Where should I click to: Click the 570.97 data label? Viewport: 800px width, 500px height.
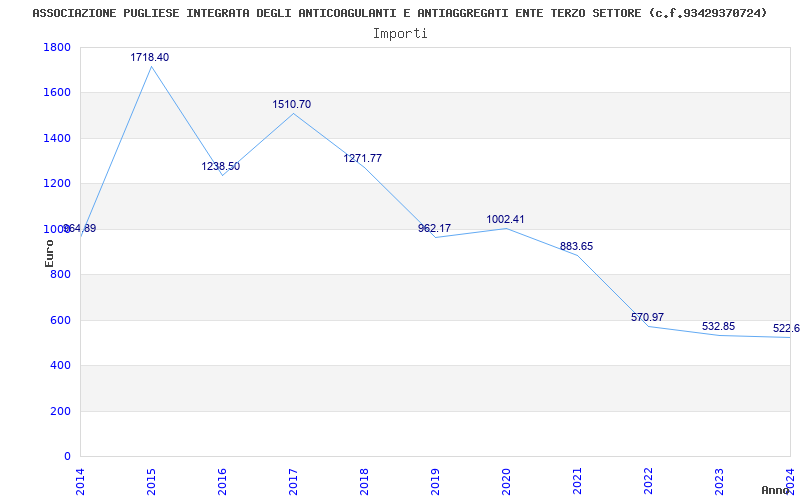click(x=647, y=317)
